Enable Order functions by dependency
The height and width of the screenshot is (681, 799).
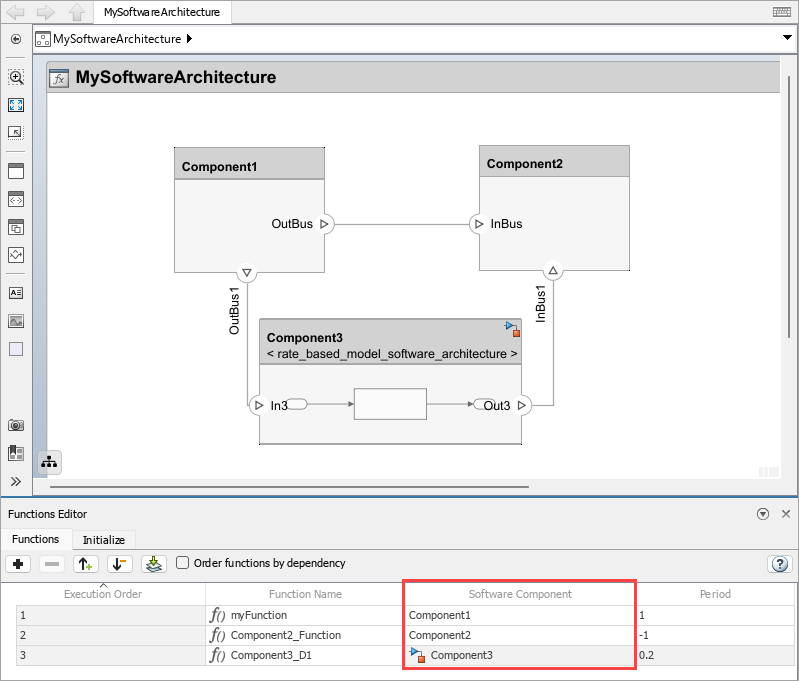183,563
